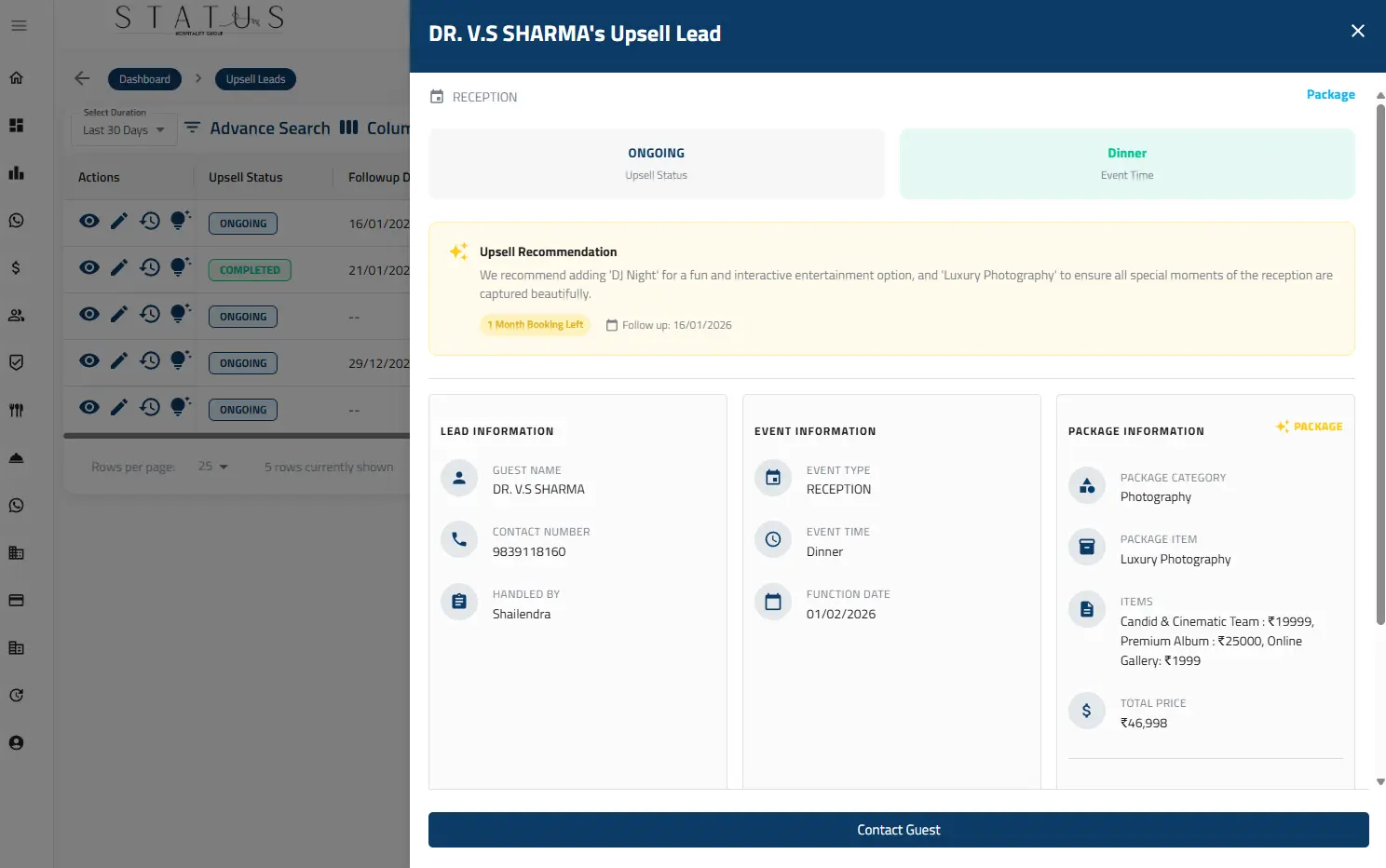Select the Upsell Leads breadcrumb
Screen dimensions: 1386x868
[x=255, y=79]
